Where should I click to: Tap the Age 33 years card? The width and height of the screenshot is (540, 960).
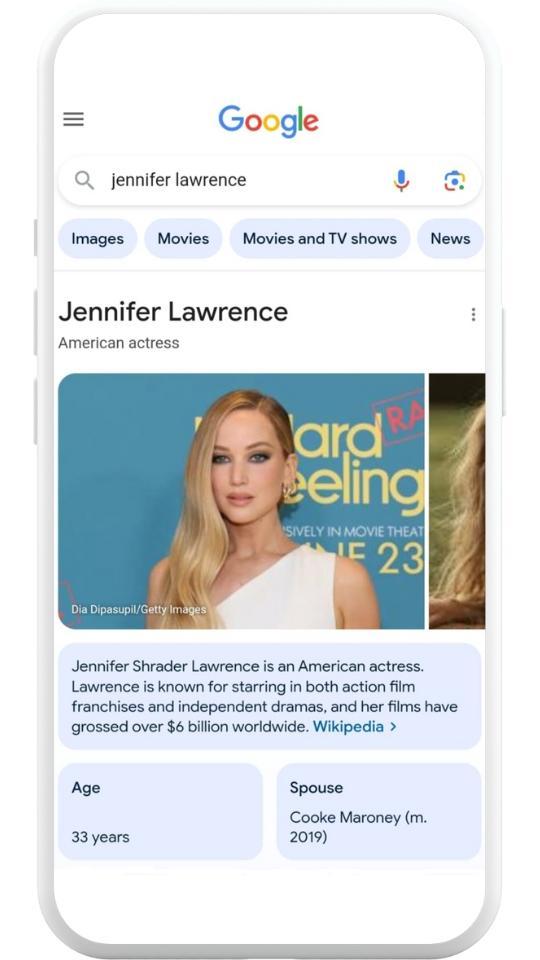[160, 811]
